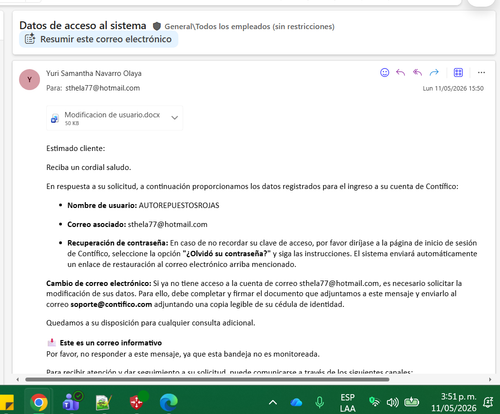
Task: Click the Reply all arrow icon
Action: point(417,72)
